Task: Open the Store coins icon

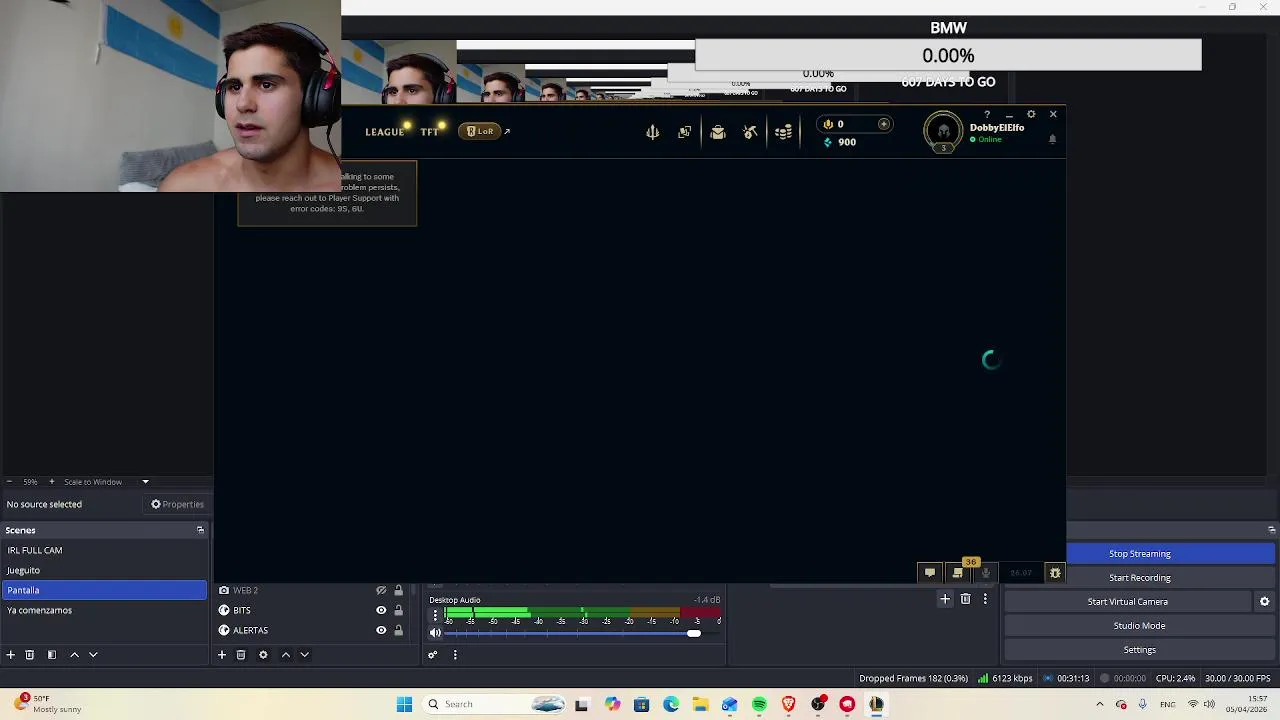Action: [x=783, y=132]
